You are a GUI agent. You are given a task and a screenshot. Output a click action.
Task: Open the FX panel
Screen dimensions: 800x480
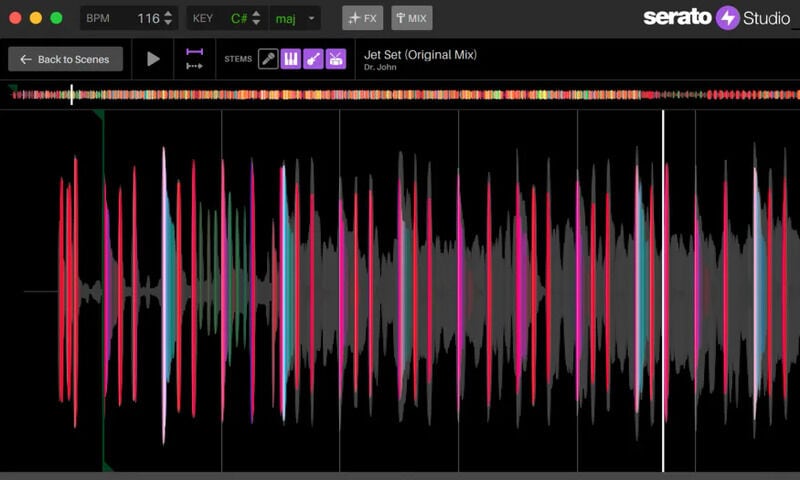pyautogui.click(x=362, y=18)
